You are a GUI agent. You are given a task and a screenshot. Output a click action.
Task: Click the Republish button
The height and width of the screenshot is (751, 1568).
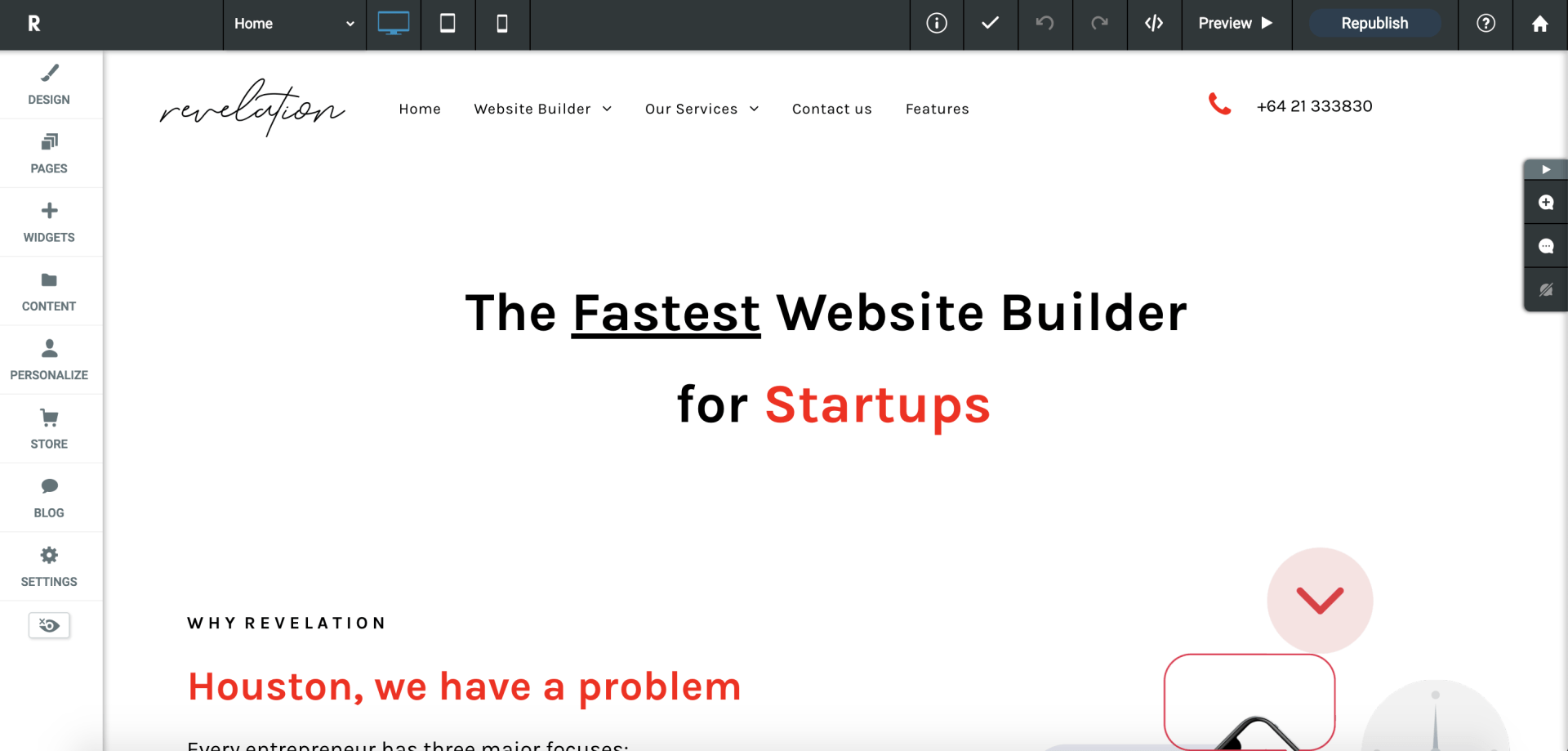pyautogui.click(x=1374, y=24)
